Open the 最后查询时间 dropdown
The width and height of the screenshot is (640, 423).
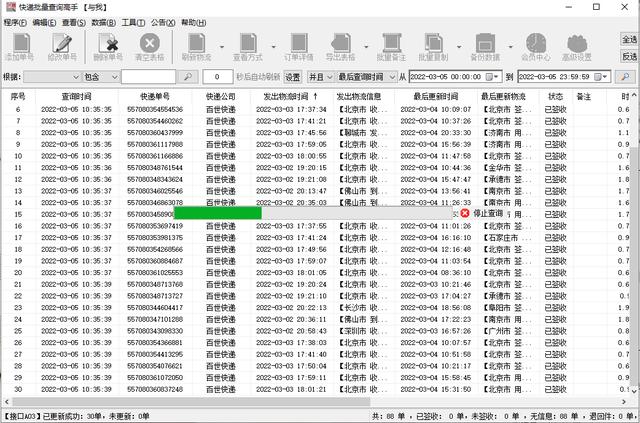[367, 77]
